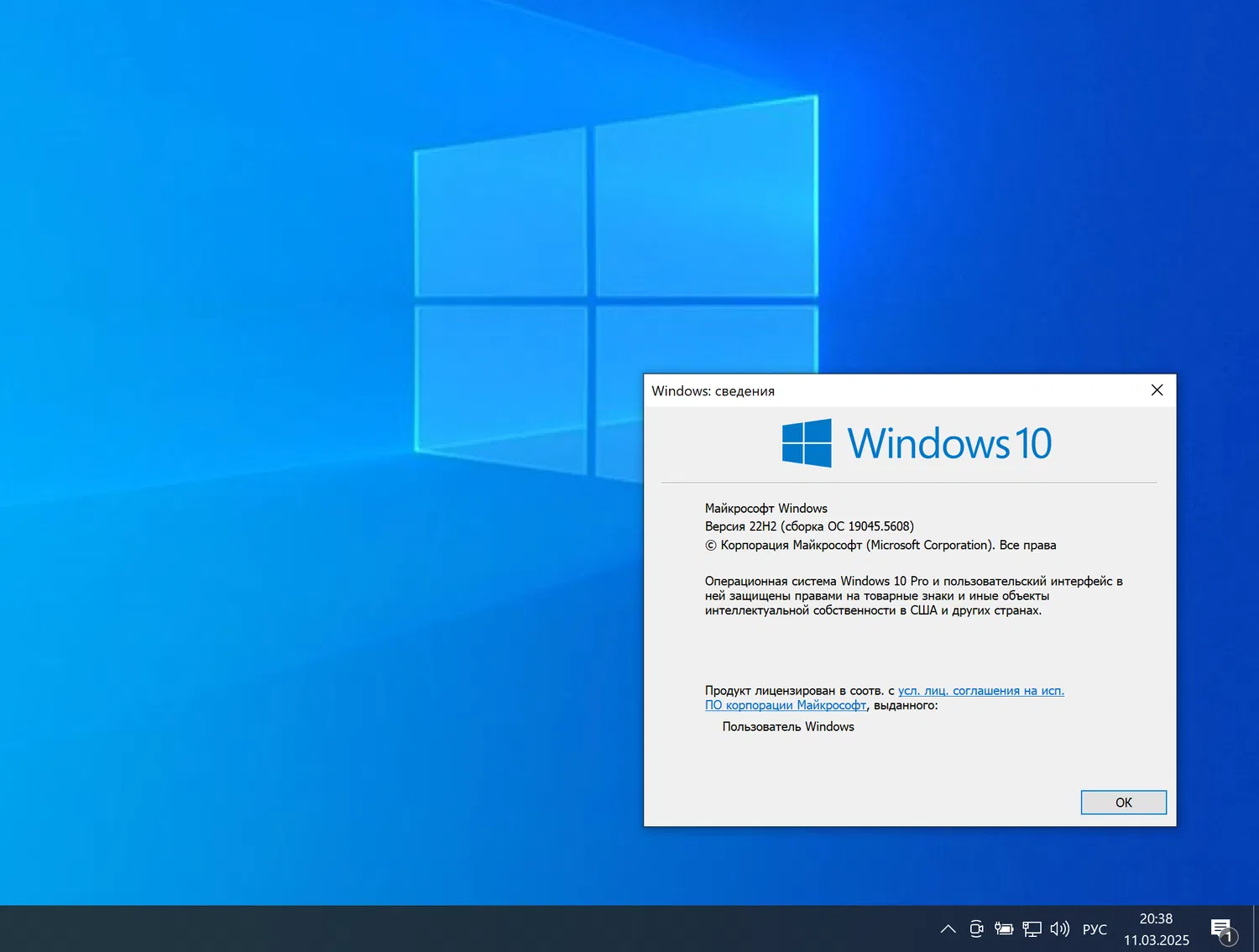The height and width of the screenshot is (952, 1259).
Task: Click the Windows 10 wordmark in dialog
Action: point(948,442)
